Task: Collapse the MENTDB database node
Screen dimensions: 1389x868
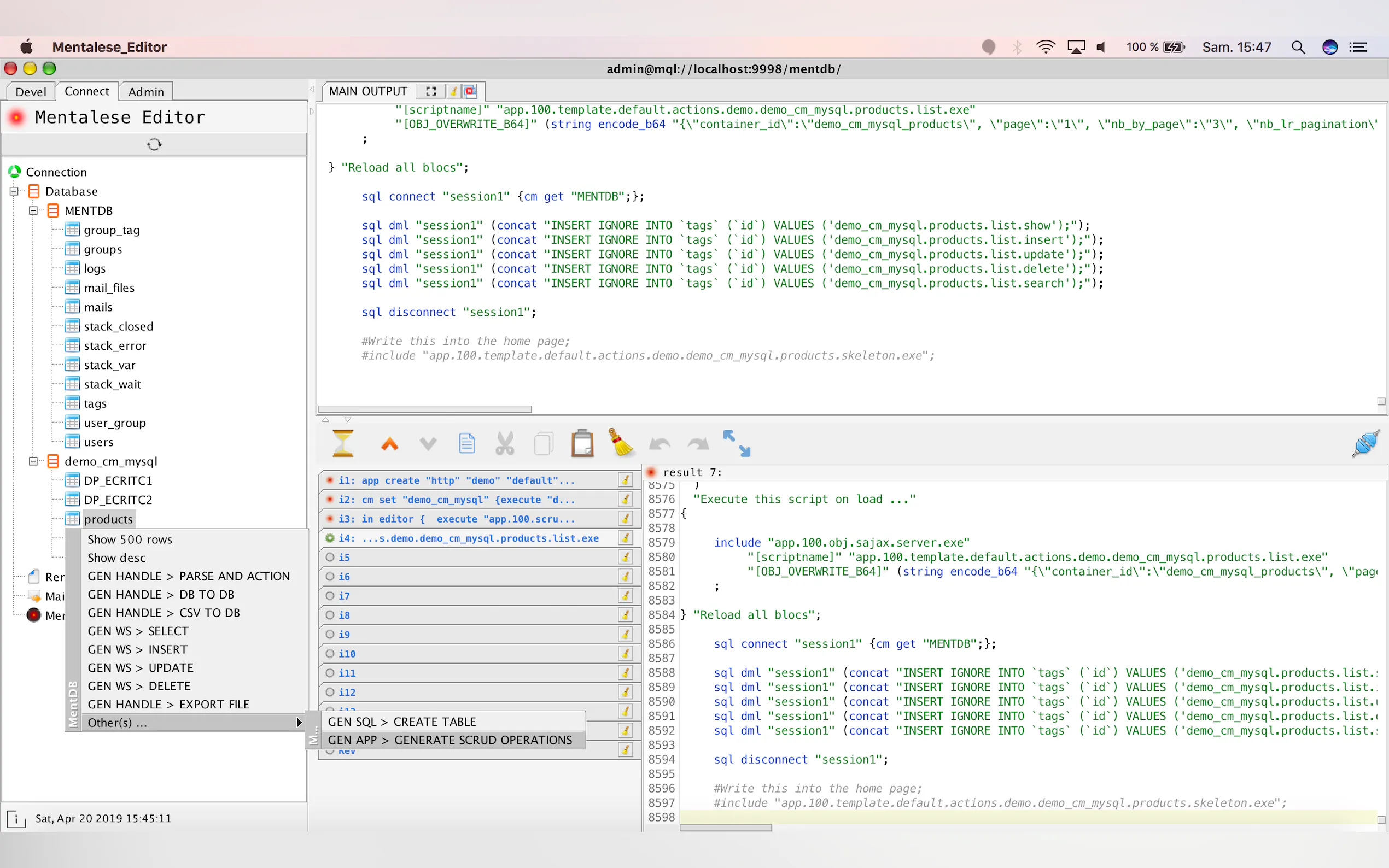Action: tap(33, 210)
